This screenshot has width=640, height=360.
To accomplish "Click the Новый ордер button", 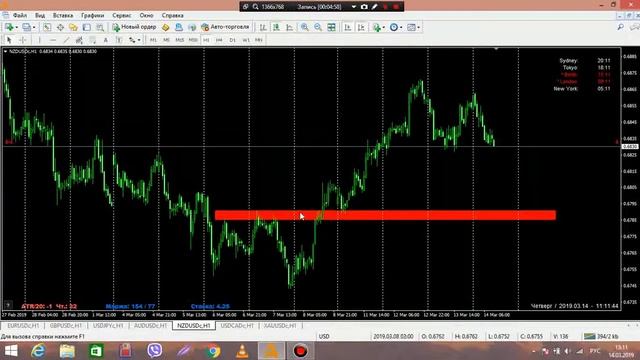I will pos(134,27).
